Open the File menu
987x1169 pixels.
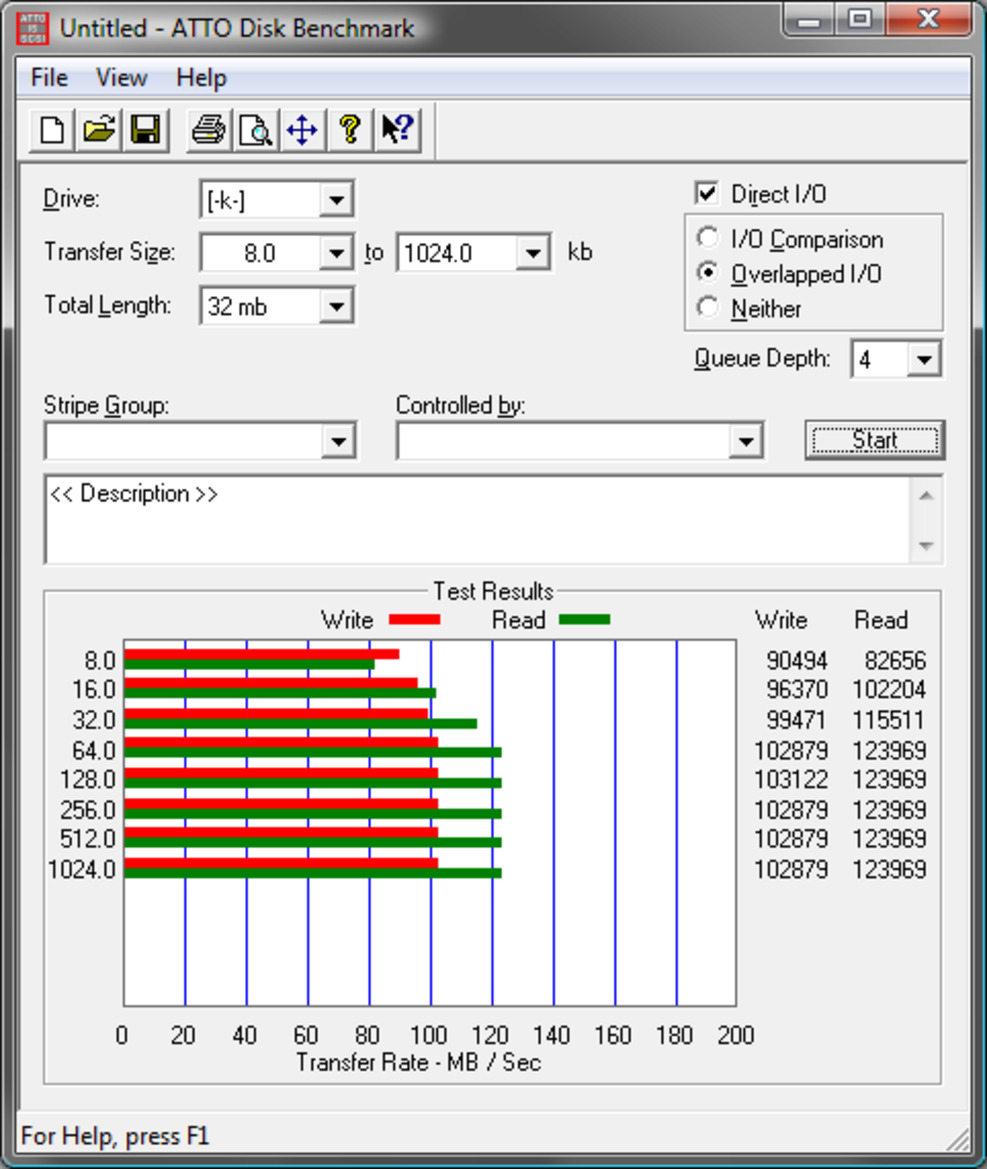49,78
